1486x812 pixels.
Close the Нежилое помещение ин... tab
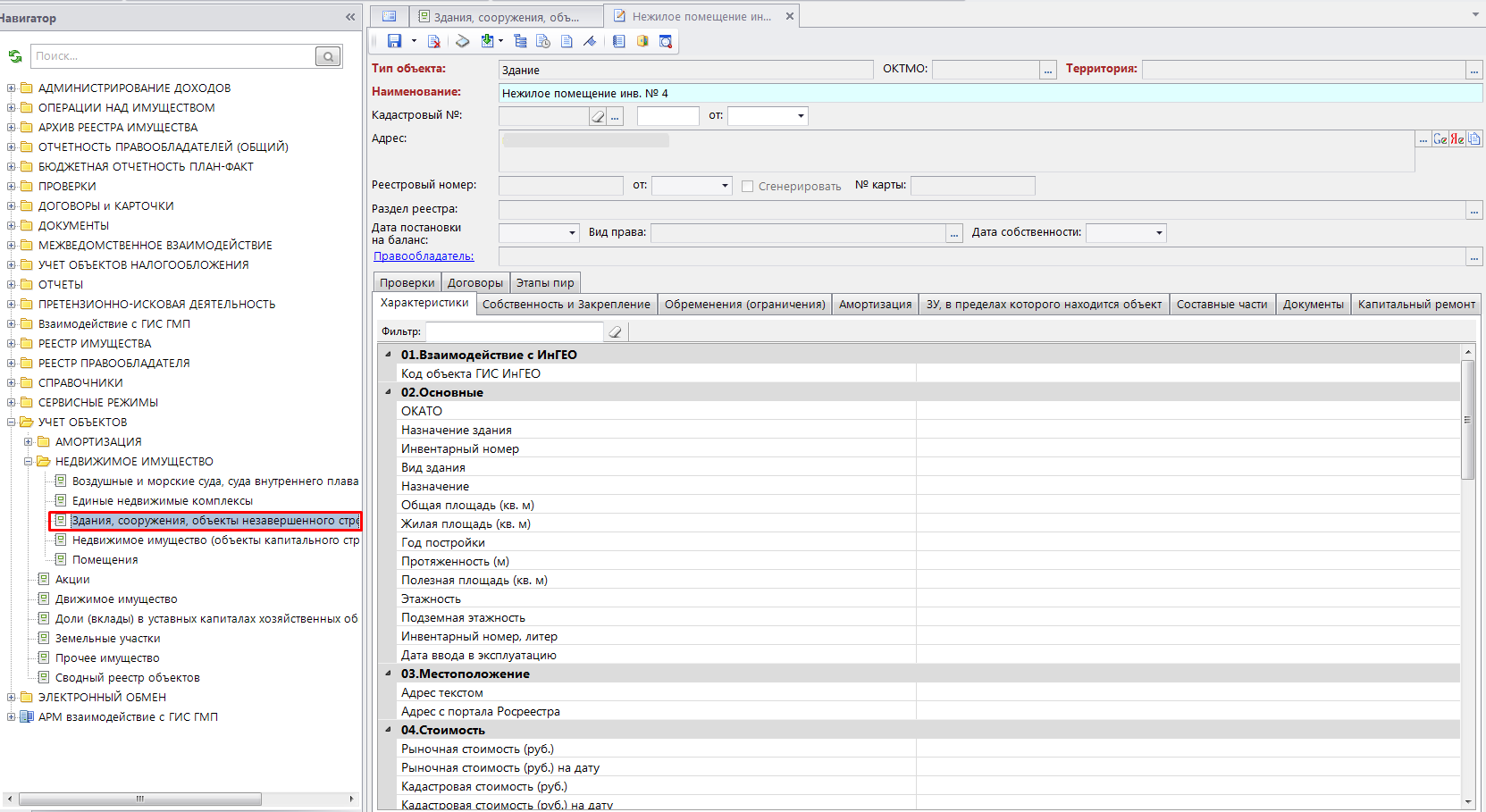point(790,16)
